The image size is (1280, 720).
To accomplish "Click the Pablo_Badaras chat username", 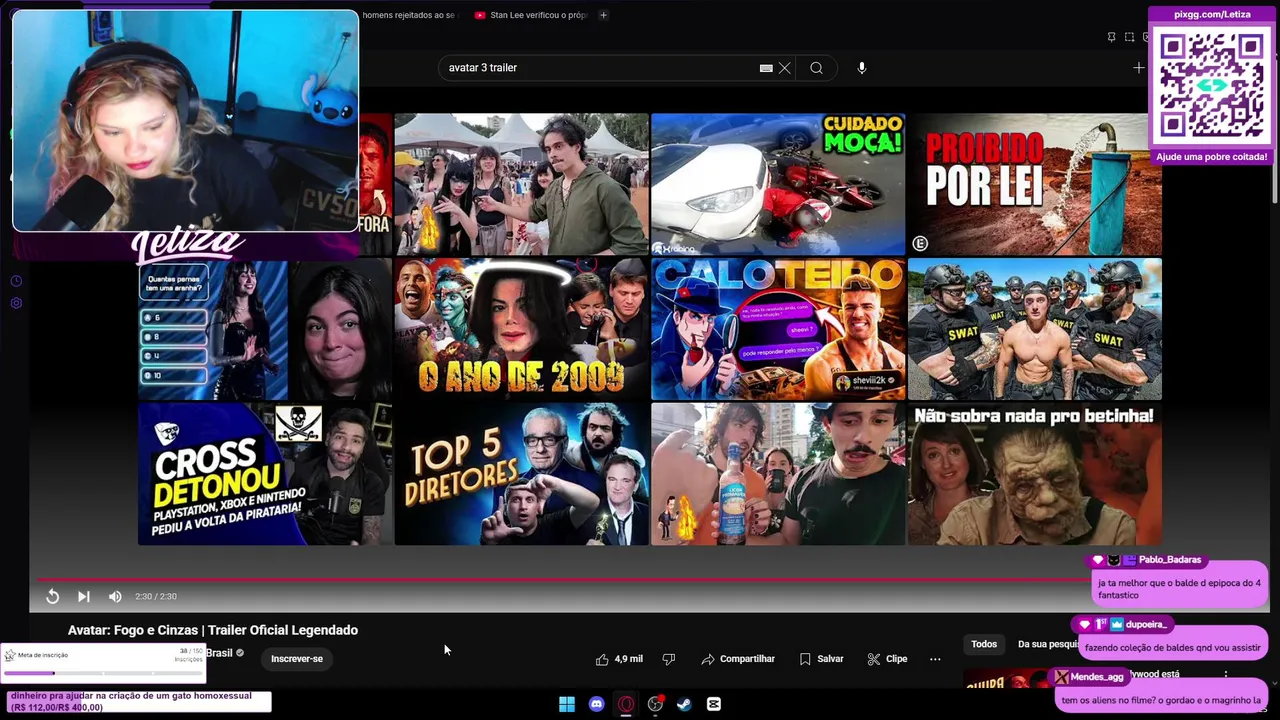I will click(x=1170, y=560).
